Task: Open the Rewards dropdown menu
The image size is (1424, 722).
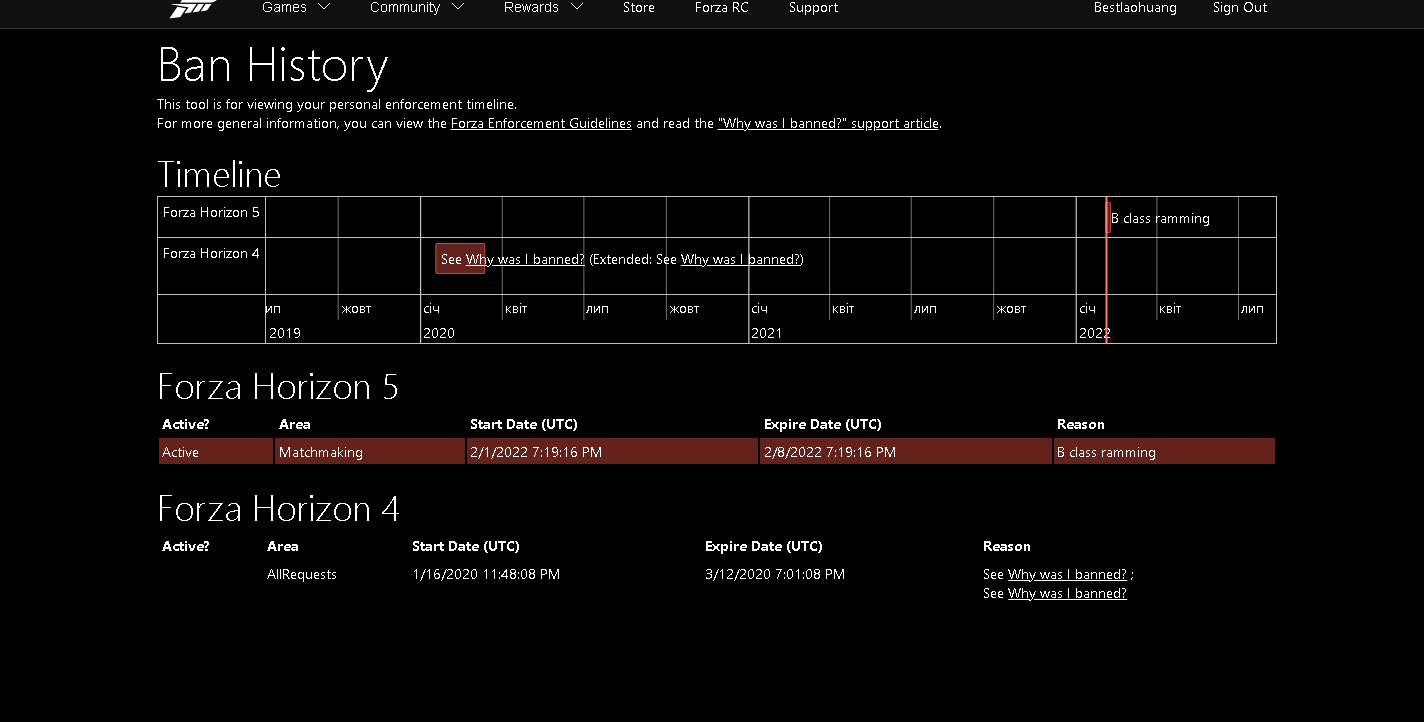Action: click(543, 8)
